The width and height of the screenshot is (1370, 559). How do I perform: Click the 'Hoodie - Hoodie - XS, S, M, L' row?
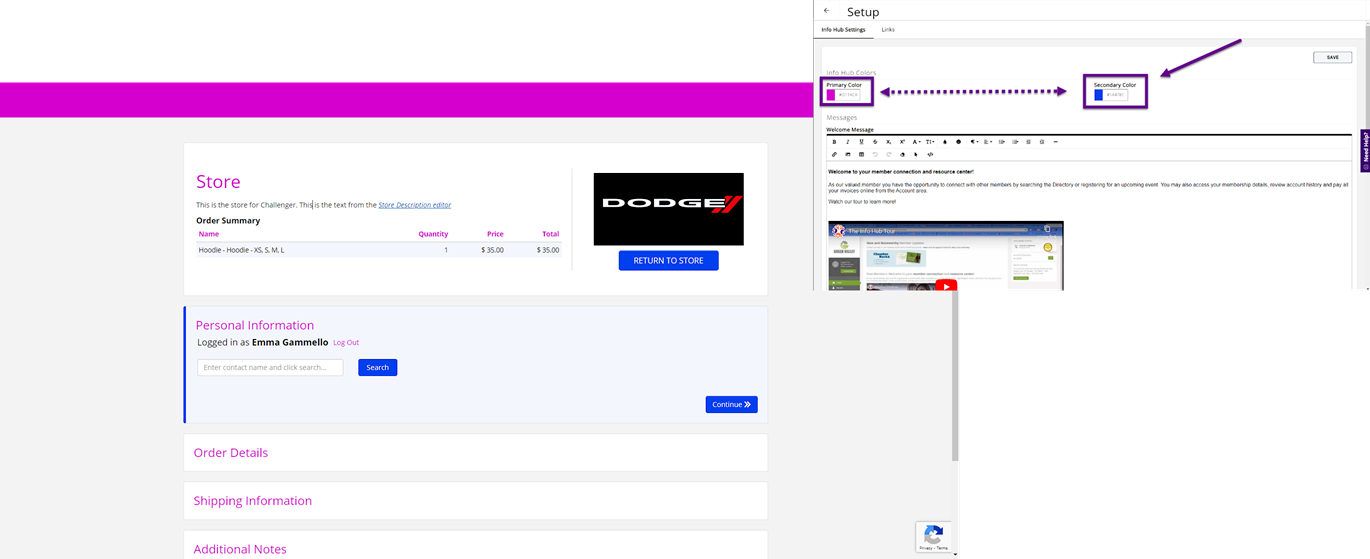coord(378,250)
